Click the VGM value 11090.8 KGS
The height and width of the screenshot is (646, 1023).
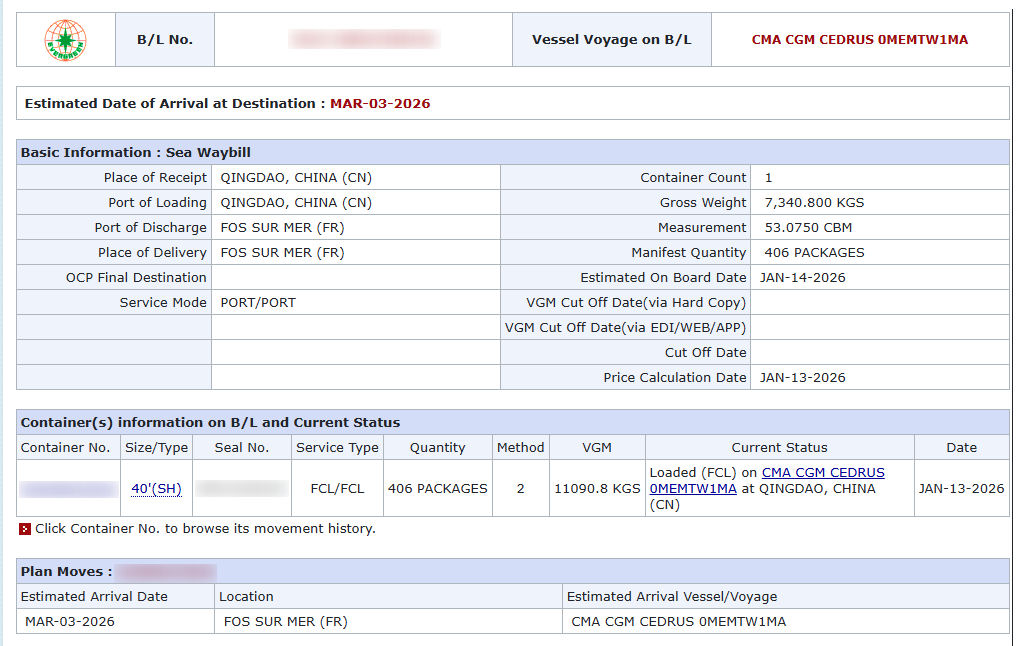point(597,489)
